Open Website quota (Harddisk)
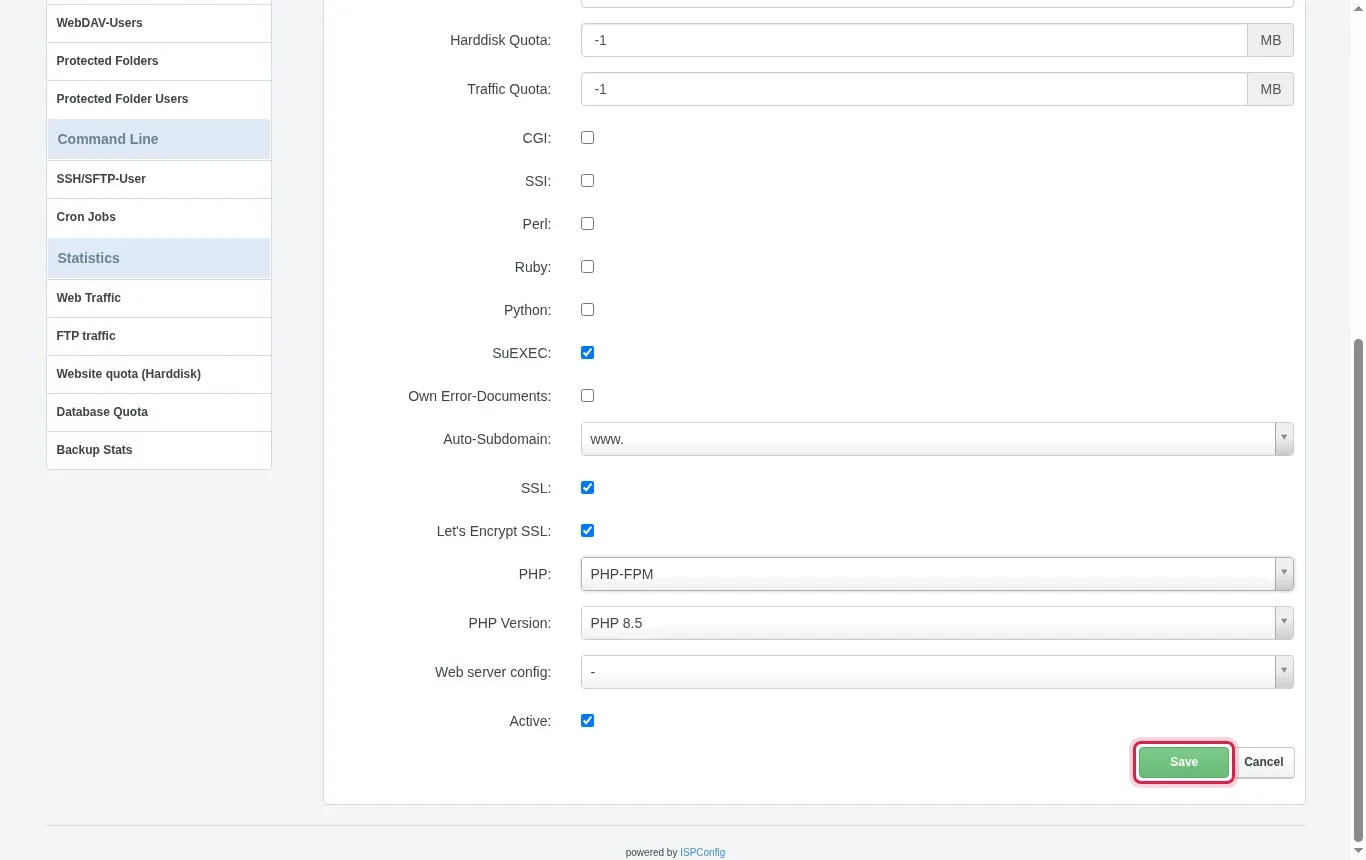 coord(159,374)
